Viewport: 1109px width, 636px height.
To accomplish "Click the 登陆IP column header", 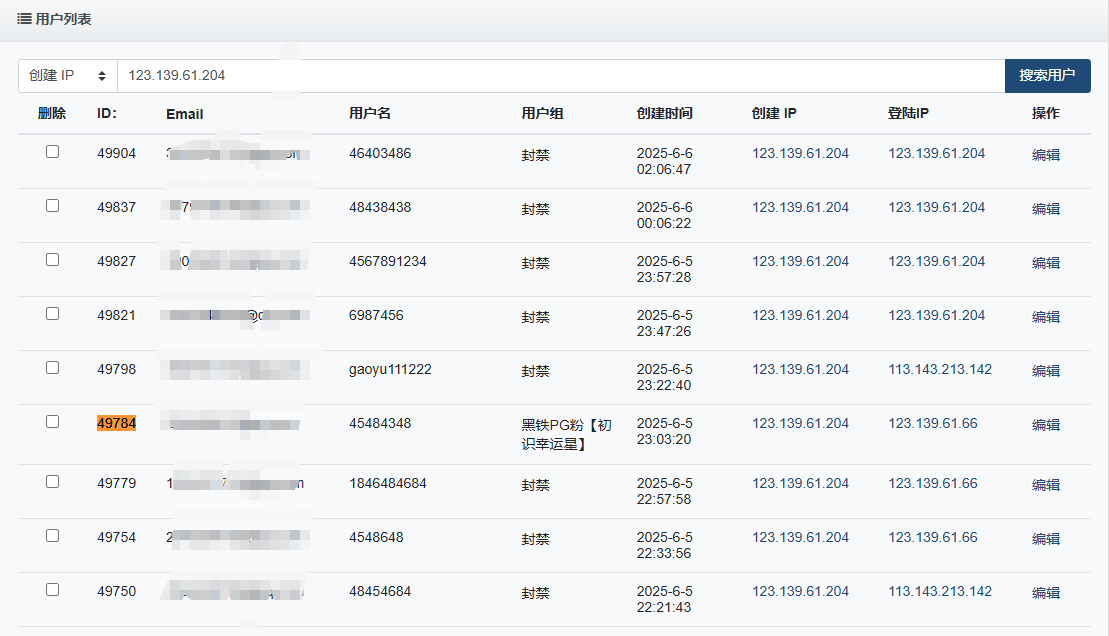I will [908, 113].
